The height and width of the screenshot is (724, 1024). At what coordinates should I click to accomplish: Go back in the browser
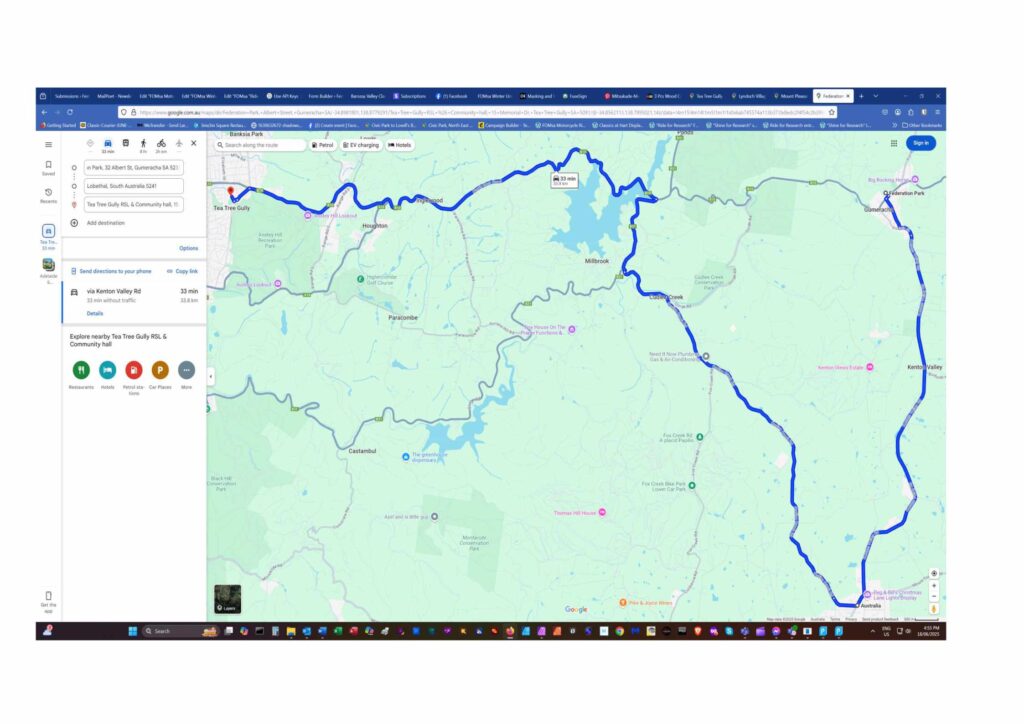[x=44, y=112]
